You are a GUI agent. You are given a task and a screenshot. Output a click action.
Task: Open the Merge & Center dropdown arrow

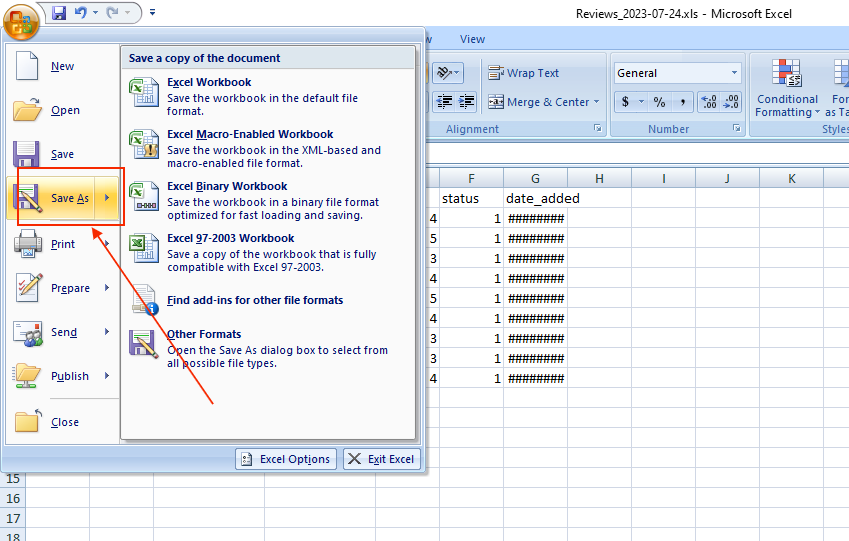click(x=597, y=102)
